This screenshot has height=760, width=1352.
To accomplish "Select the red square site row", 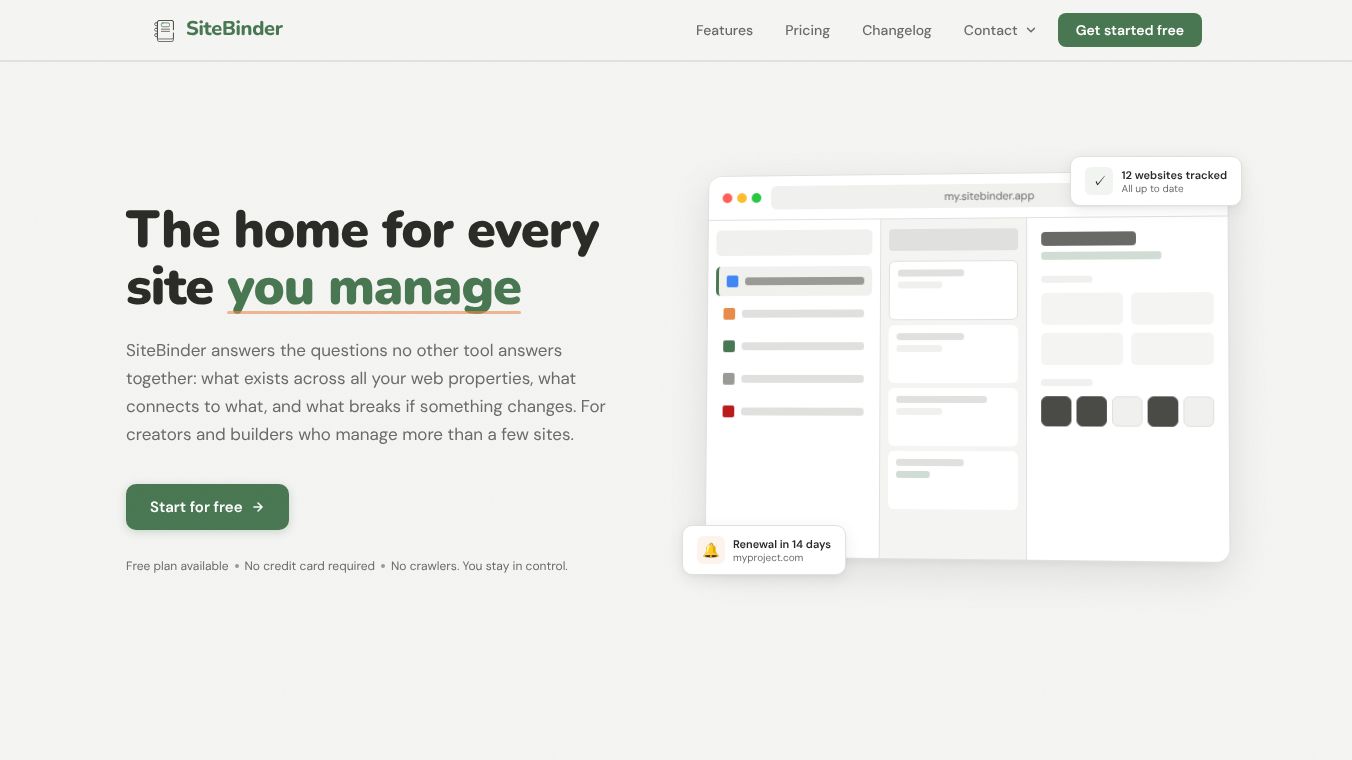I will pyautogui.click(x=794, y=411).
